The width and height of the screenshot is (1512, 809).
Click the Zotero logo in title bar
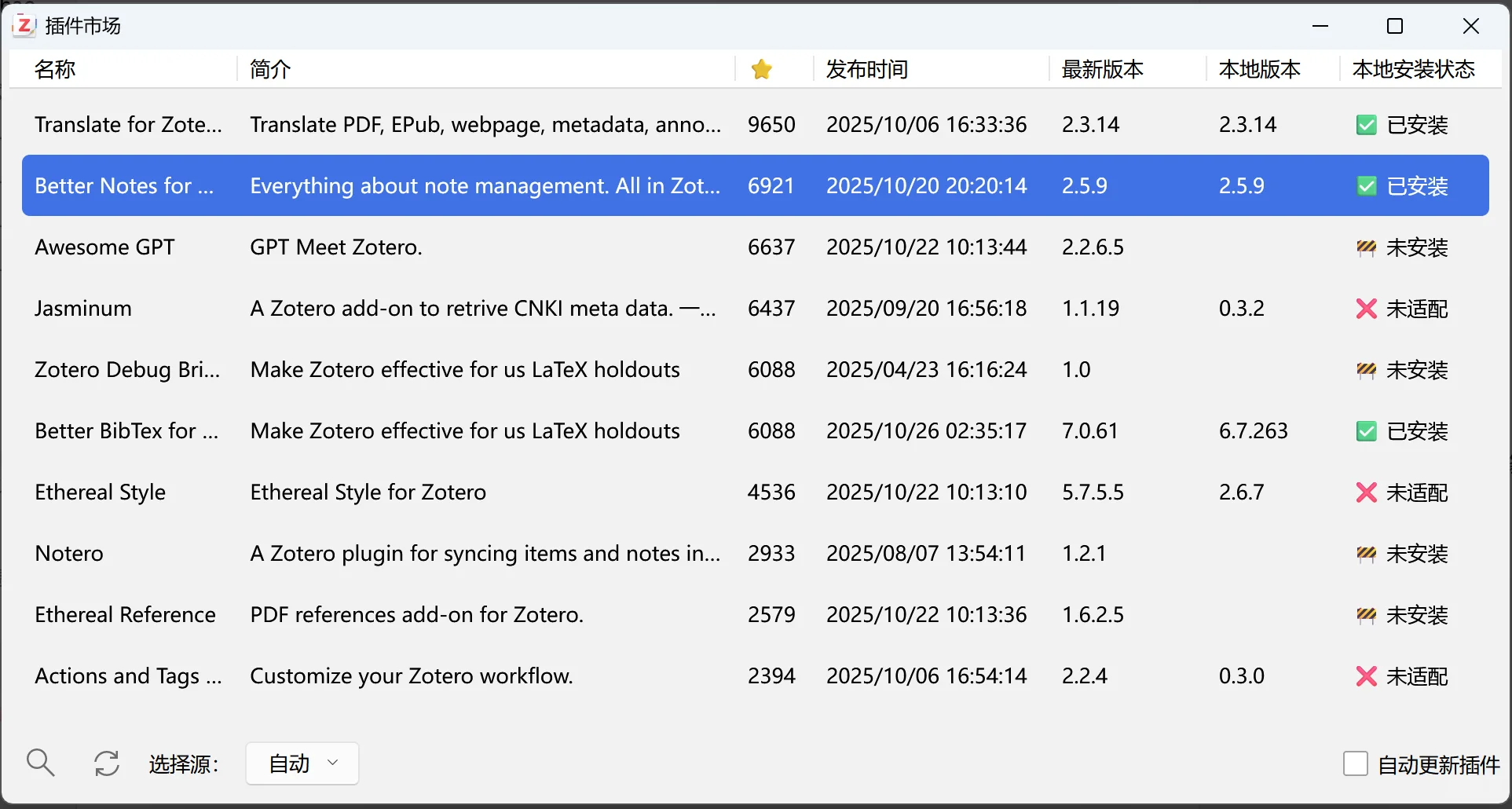tap(24, 25)
